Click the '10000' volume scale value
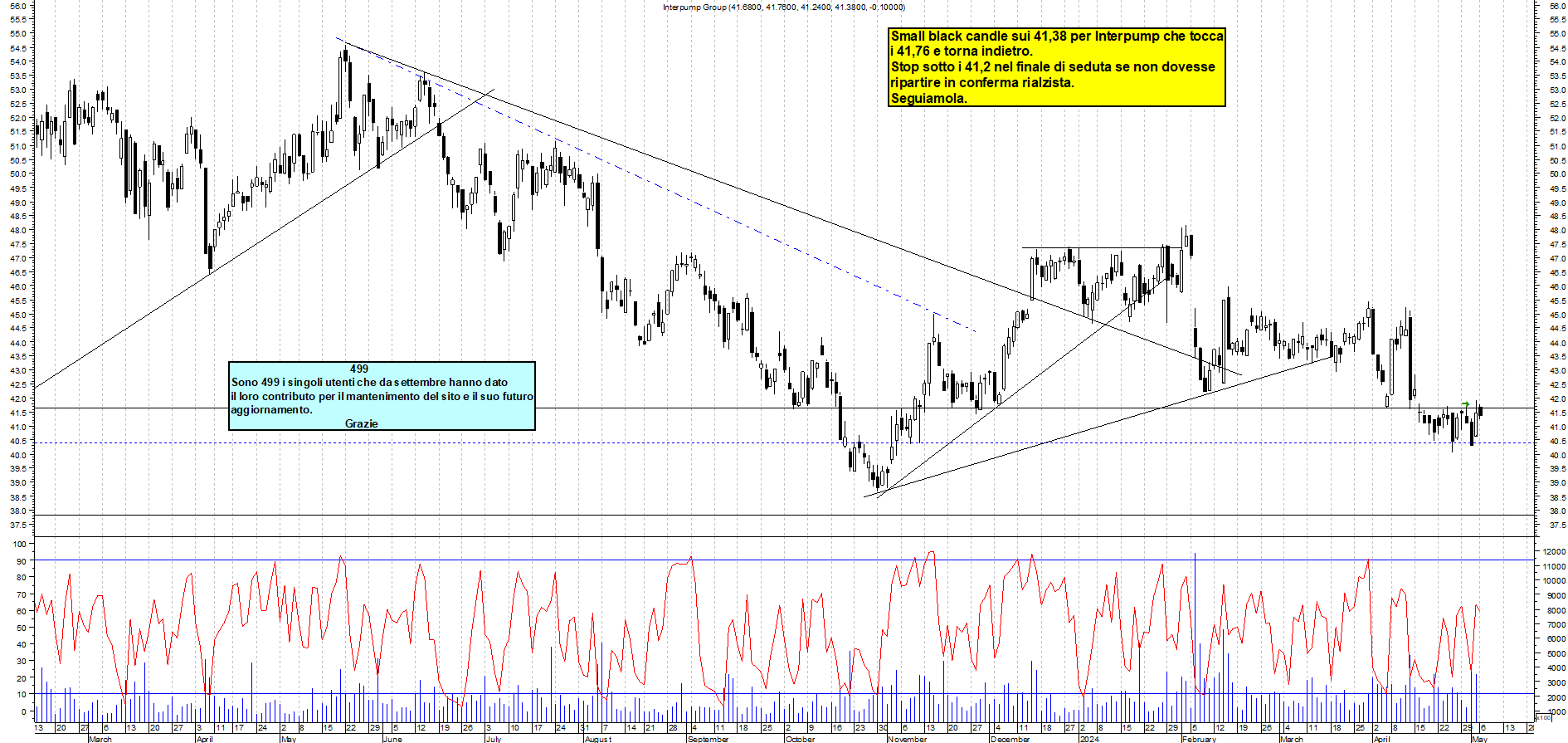1568x743 pixels. click(1554, 581)
